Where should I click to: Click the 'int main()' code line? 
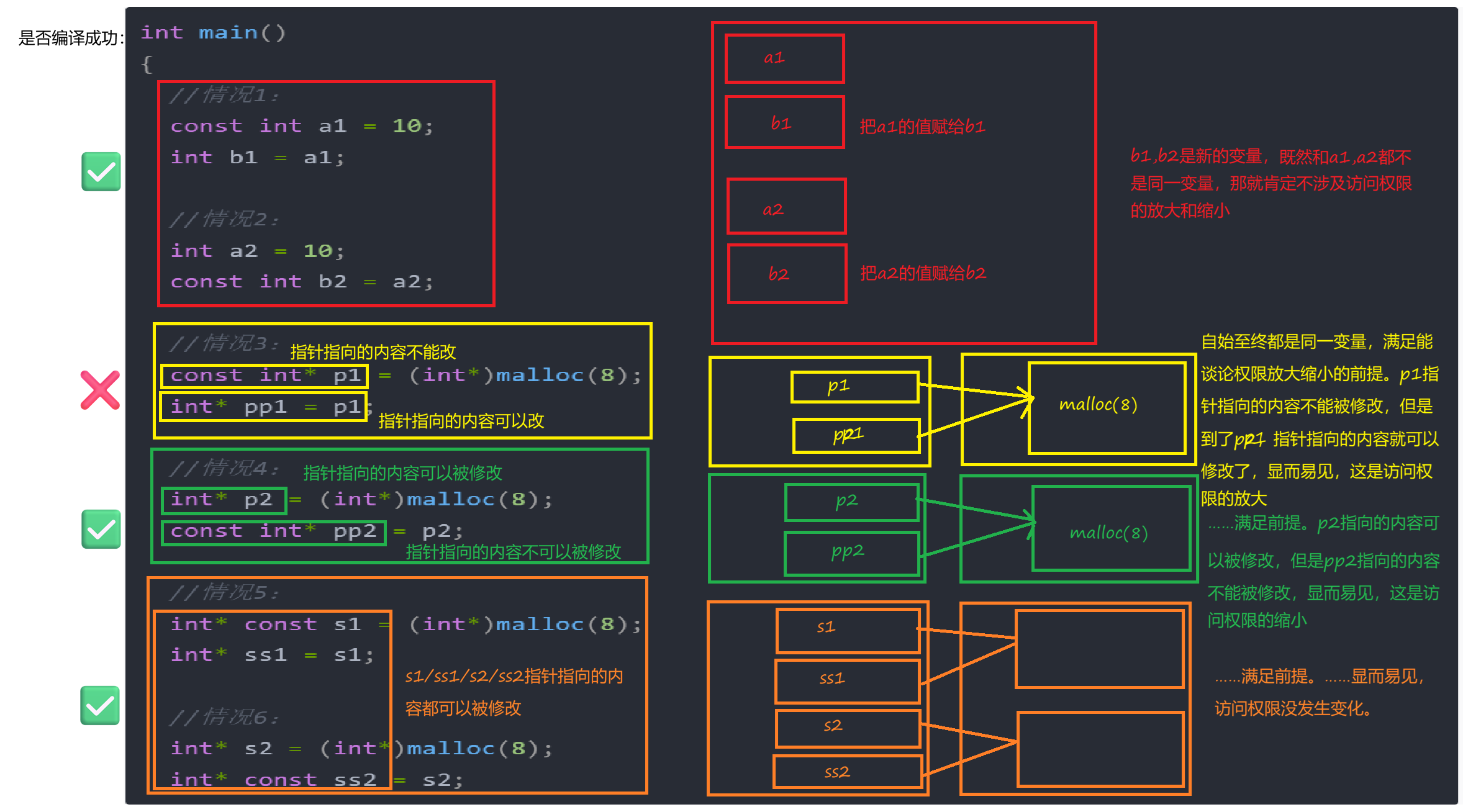pos(213,32)
